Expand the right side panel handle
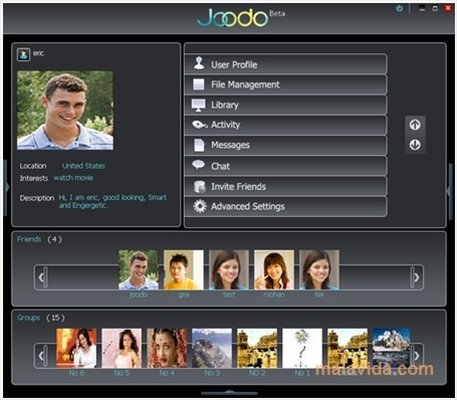The height and width of the screenshot is (400, 457). coord(450,191)
